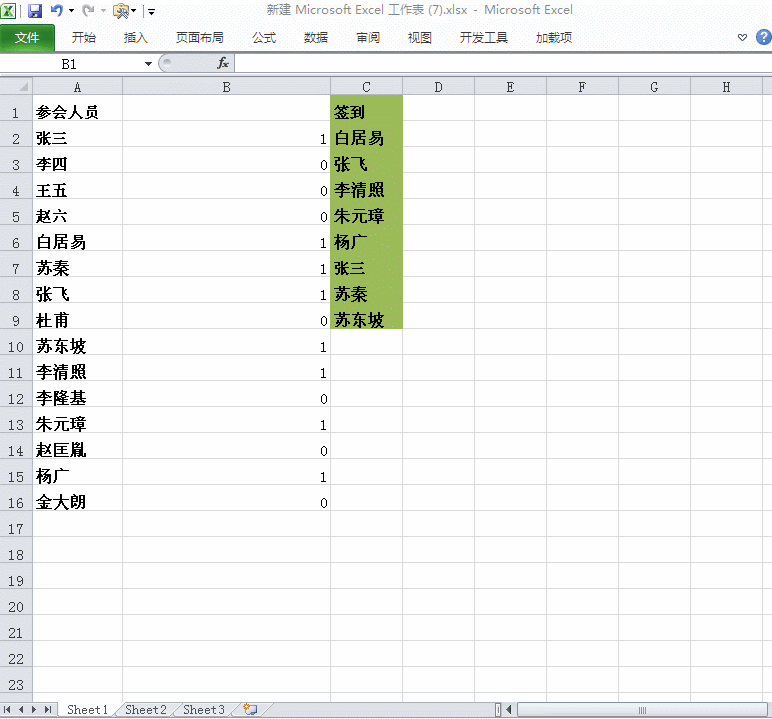Select column D header

tap(438, 87)
